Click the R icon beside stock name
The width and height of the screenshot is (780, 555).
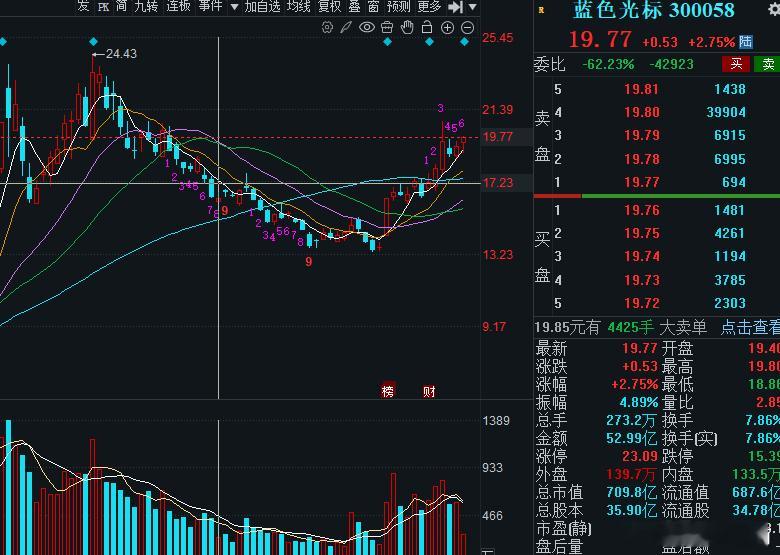tap(541, 10)
